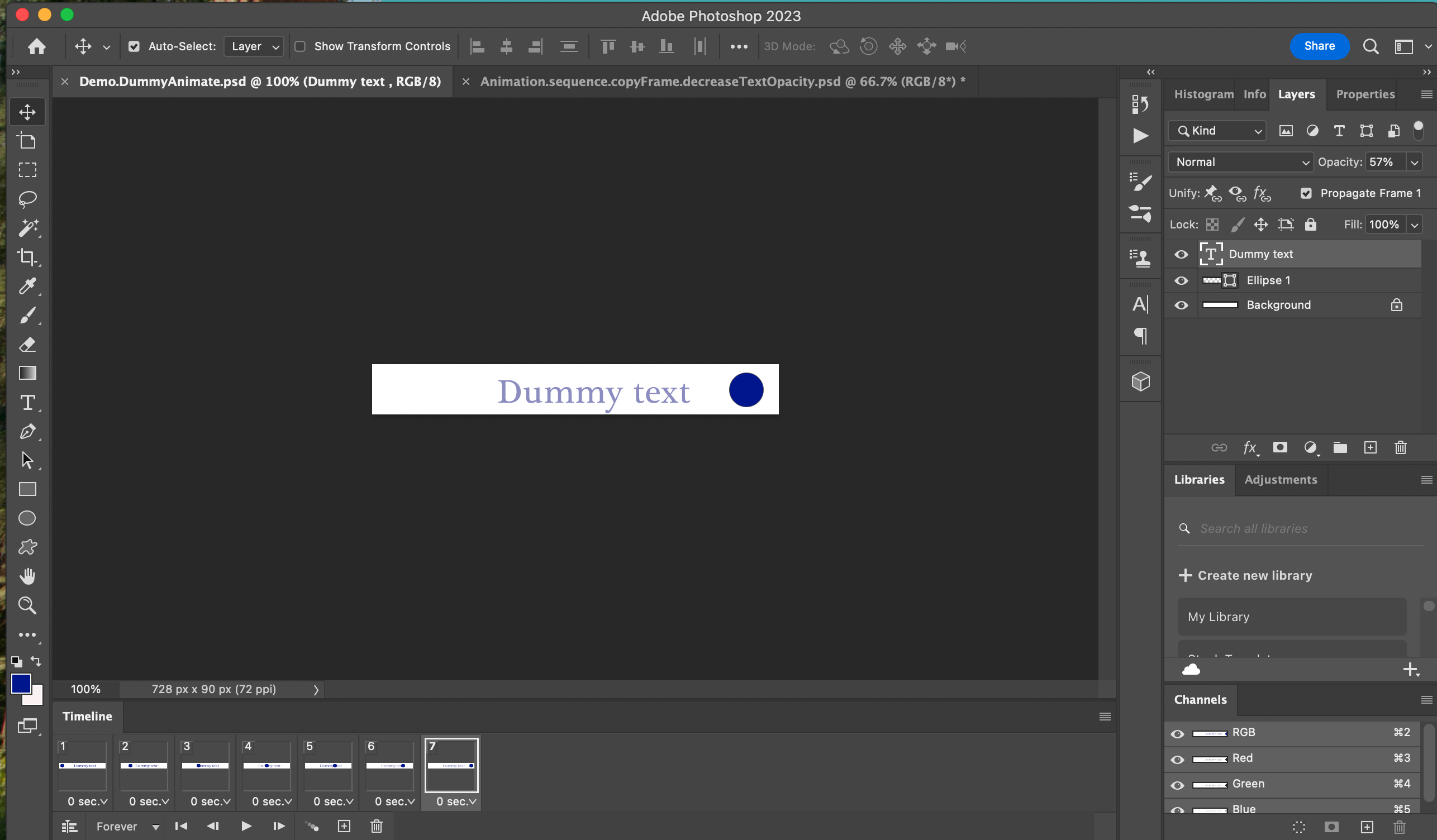This screenshot has height=840, width=1437.
Task: Open the Kind filter dropdown
Action: point(1217,131)
